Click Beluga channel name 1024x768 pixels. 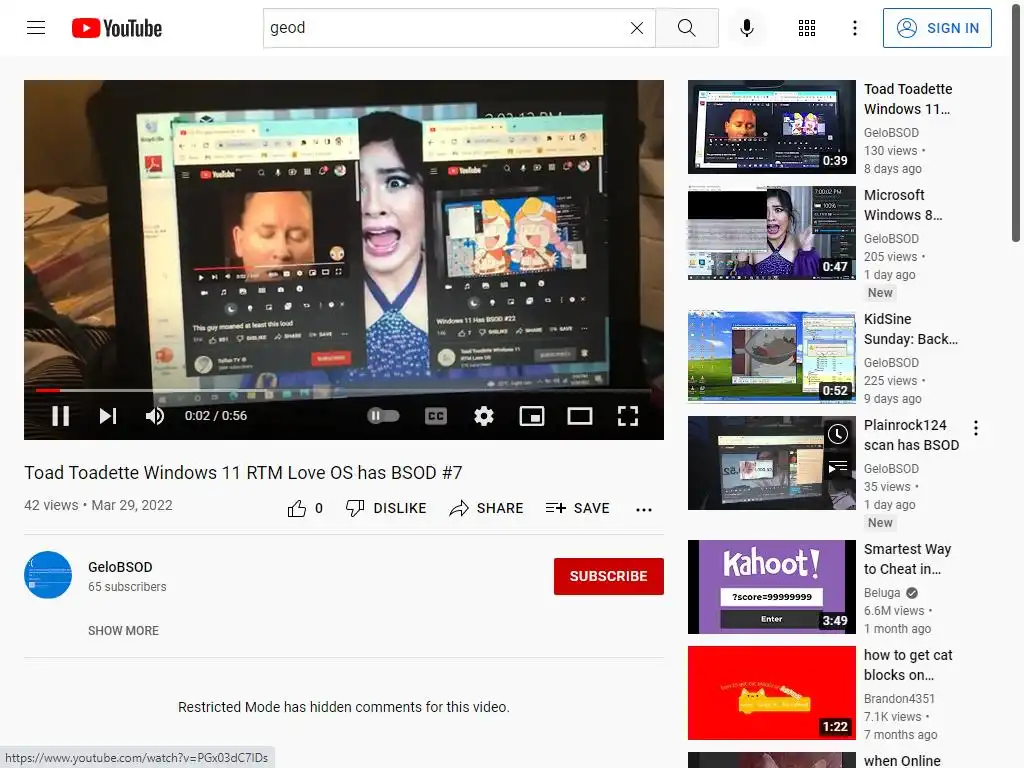(x=882, y=592)
